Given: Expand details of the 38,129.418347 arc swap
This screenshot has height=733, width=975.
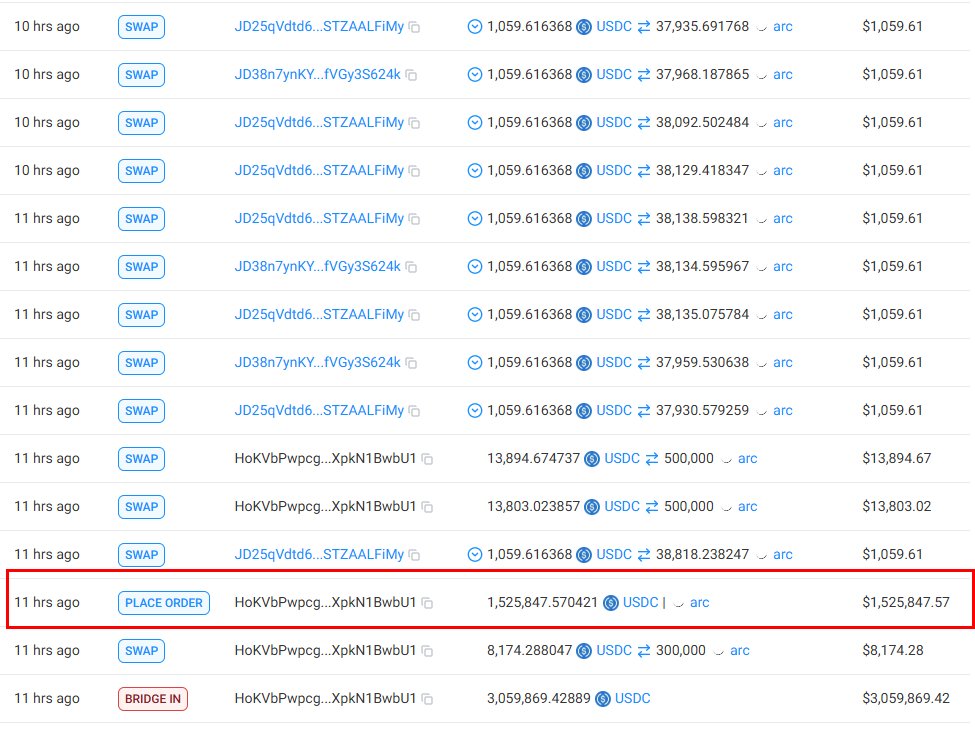Looking at the screenshot, I should [x=474, y=170].
